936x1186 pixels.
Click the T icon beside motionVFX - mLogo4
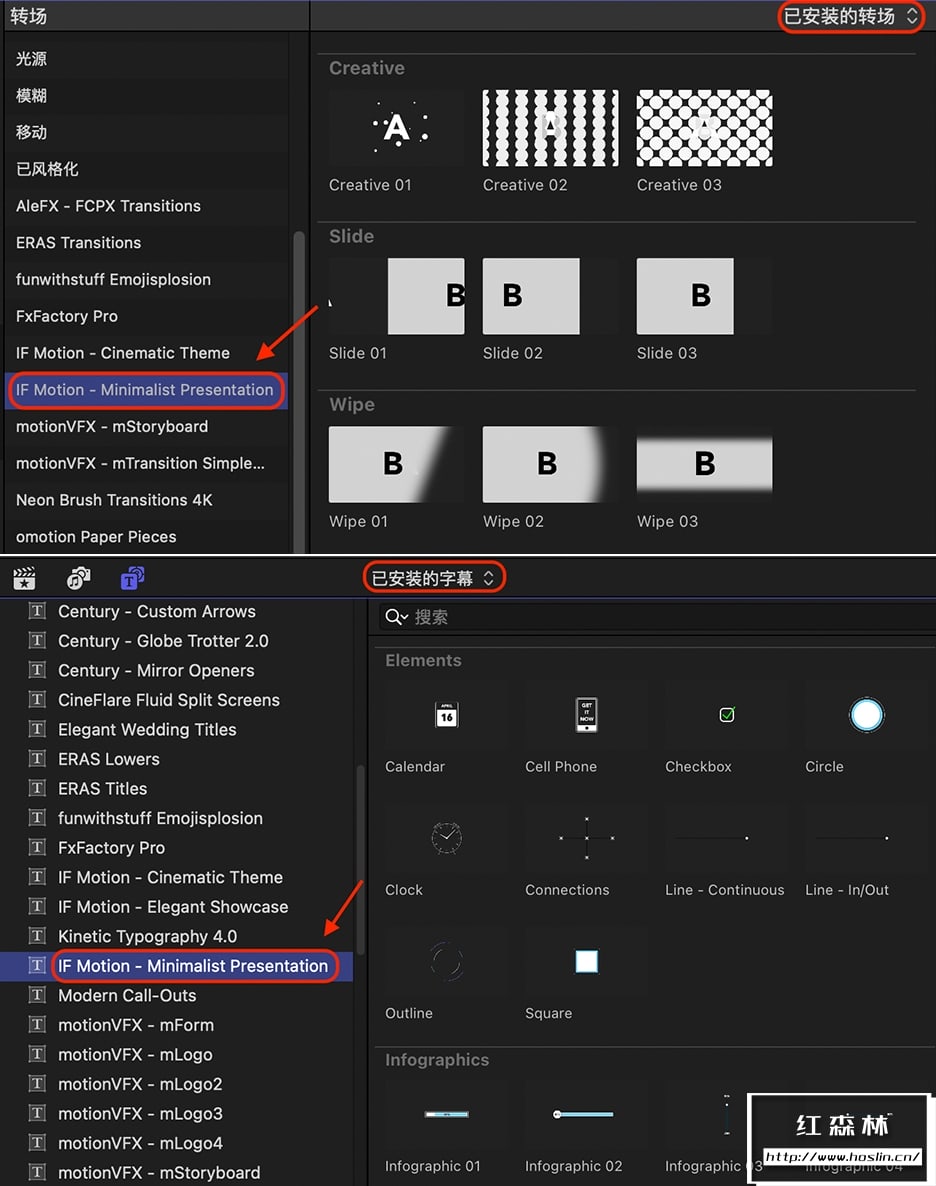click(x=37, y=1142)
